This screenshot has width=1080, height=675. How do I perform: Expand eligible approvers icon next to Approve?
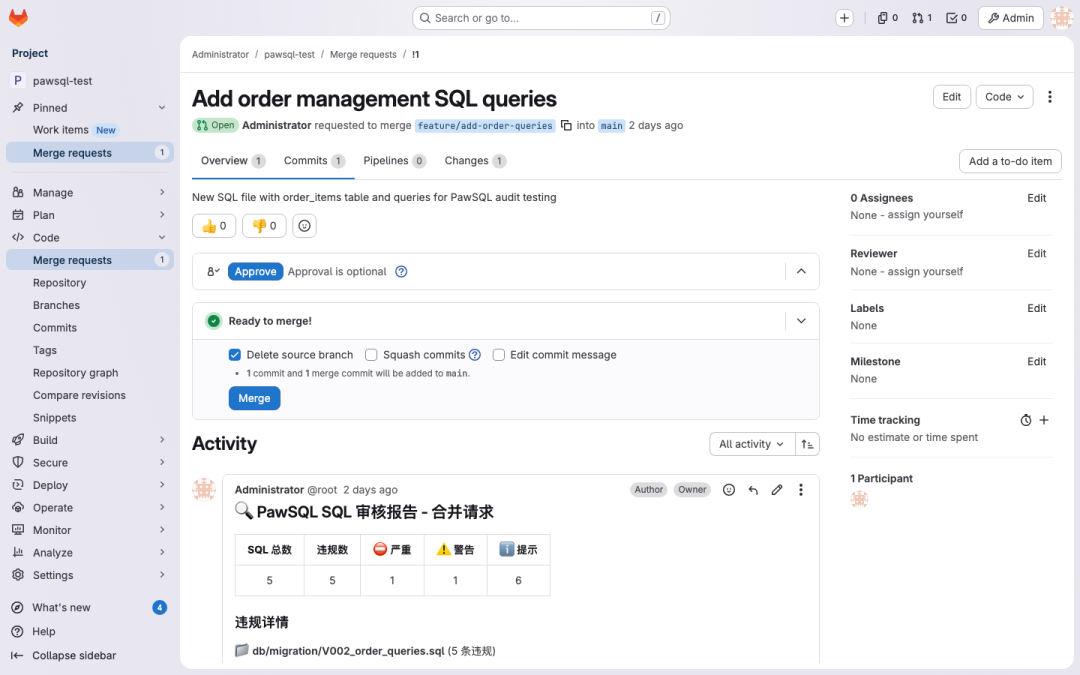214,271
